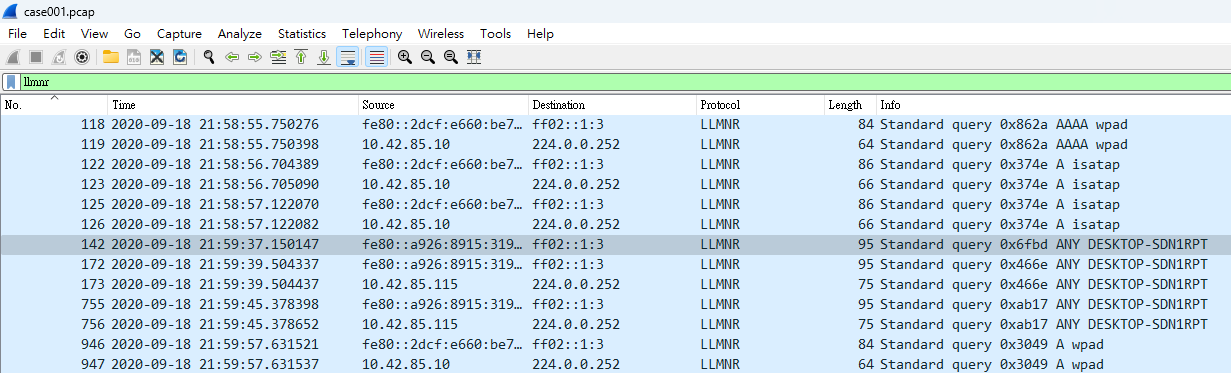Screen dimensions: 1231x373
Task: Open the Help menu
Action: 540,34
